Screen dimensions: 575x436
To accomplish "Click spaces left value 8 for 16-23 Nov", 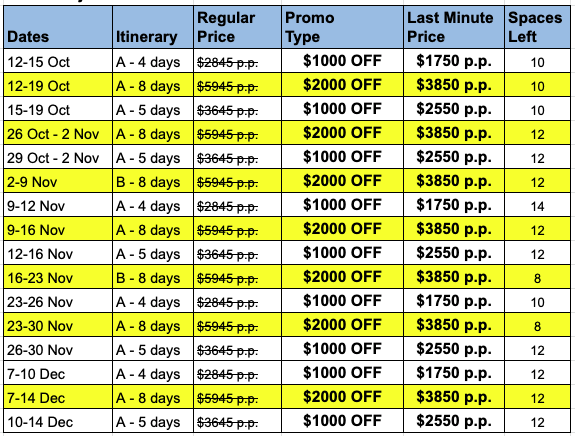I will click(537, 277).
